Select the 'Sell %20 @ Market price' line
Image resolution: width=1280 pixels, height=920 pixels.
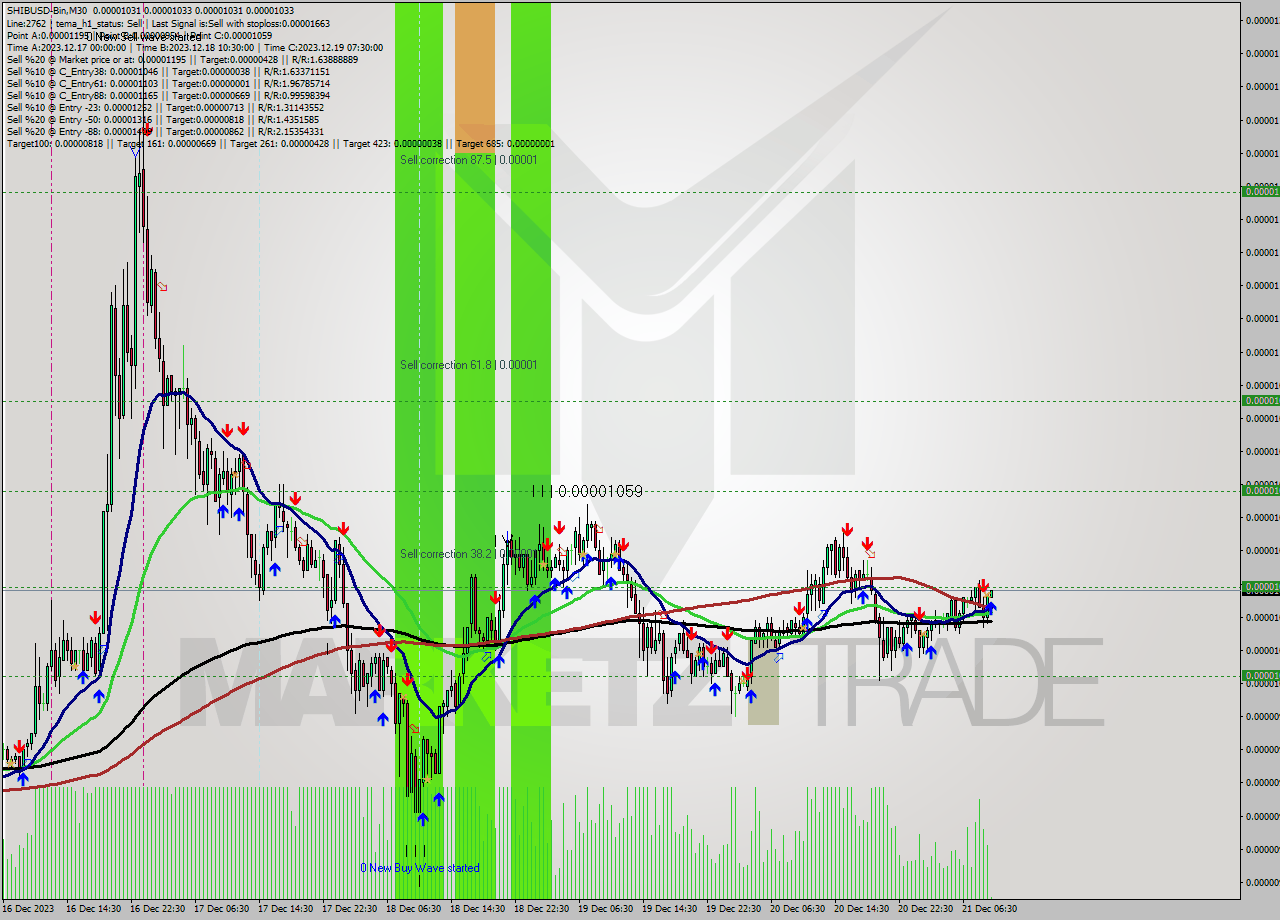click(182, 59)
